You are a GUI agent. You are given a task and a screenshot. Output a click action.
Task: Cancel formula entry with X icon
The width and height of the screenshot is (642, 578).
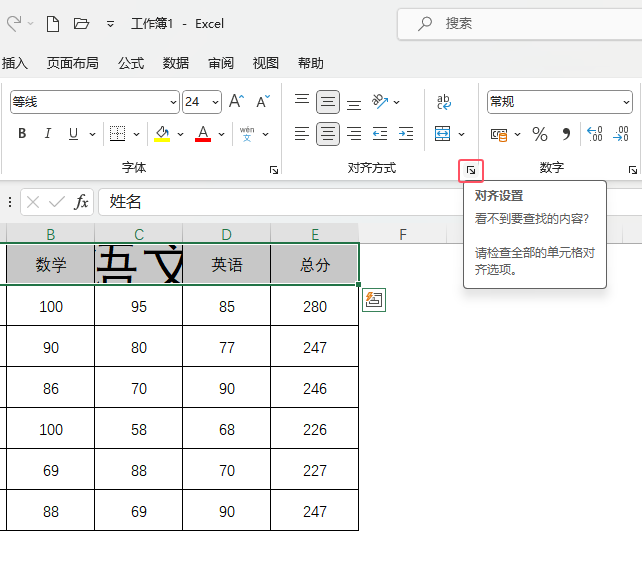(33, 202)
